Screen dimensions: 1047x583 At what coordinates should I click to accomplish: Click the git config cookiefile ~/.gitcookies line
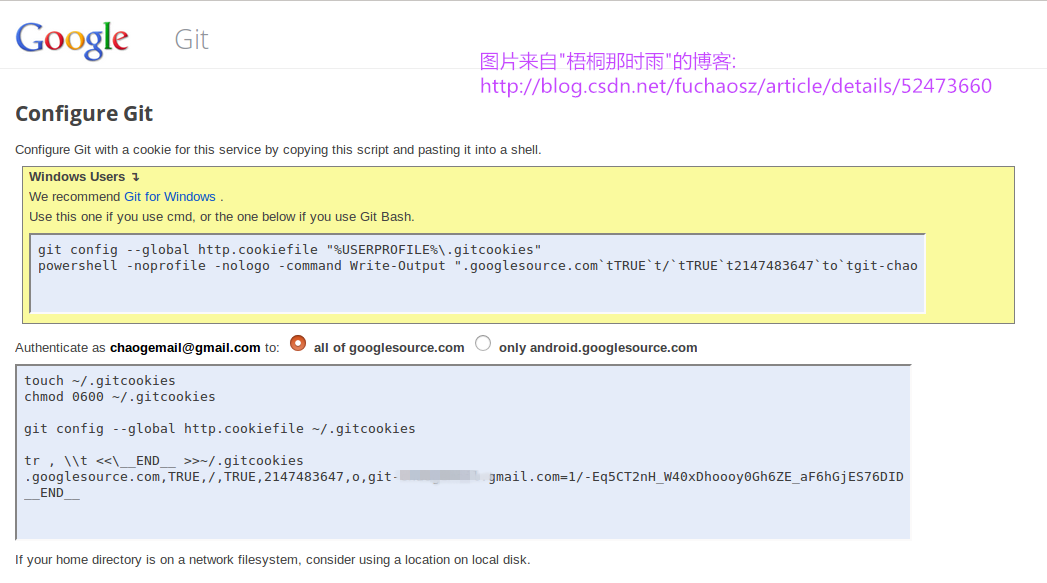(x=220, y=429)
